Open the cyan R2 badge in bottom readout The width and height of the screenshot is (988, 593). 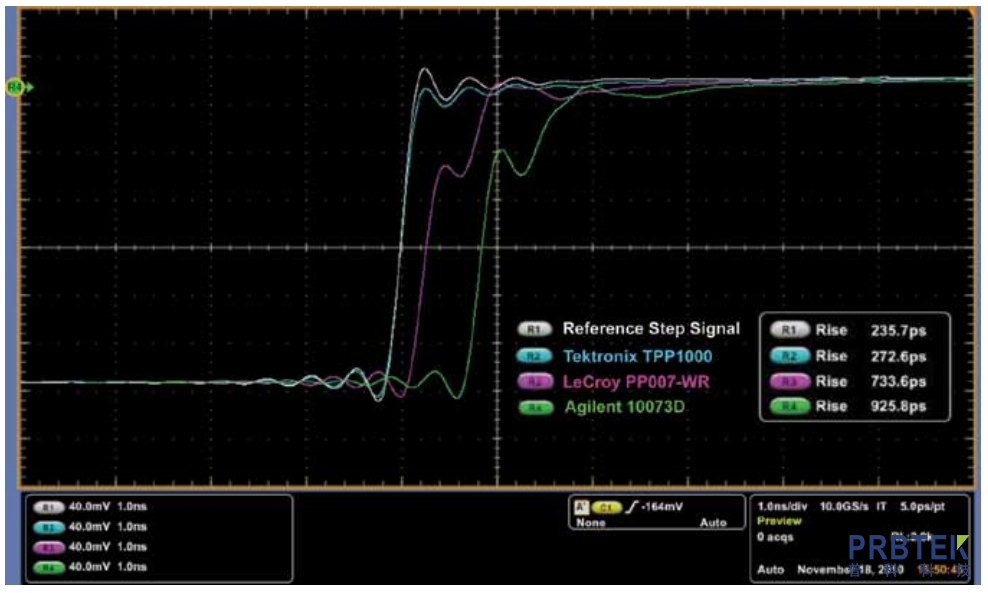click(49, 527)
